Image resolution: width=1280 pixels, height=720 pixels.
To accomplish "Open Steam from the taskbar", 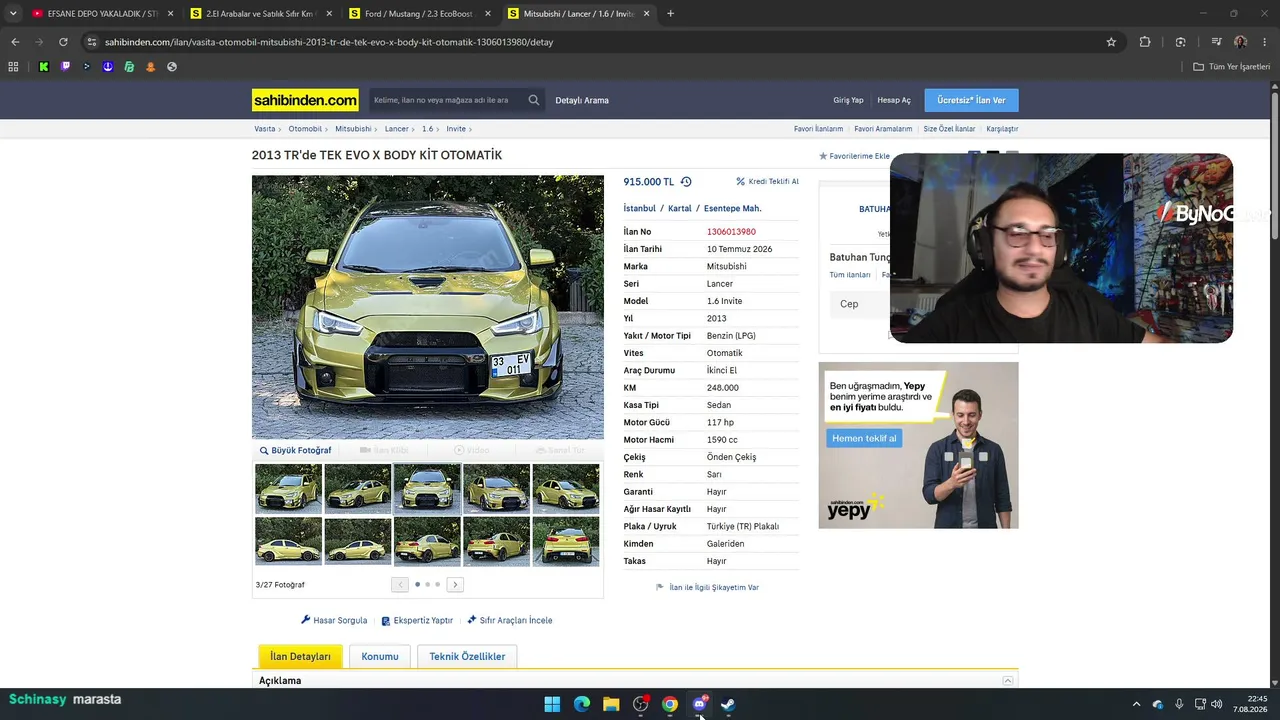I will [x=728, y=704].
